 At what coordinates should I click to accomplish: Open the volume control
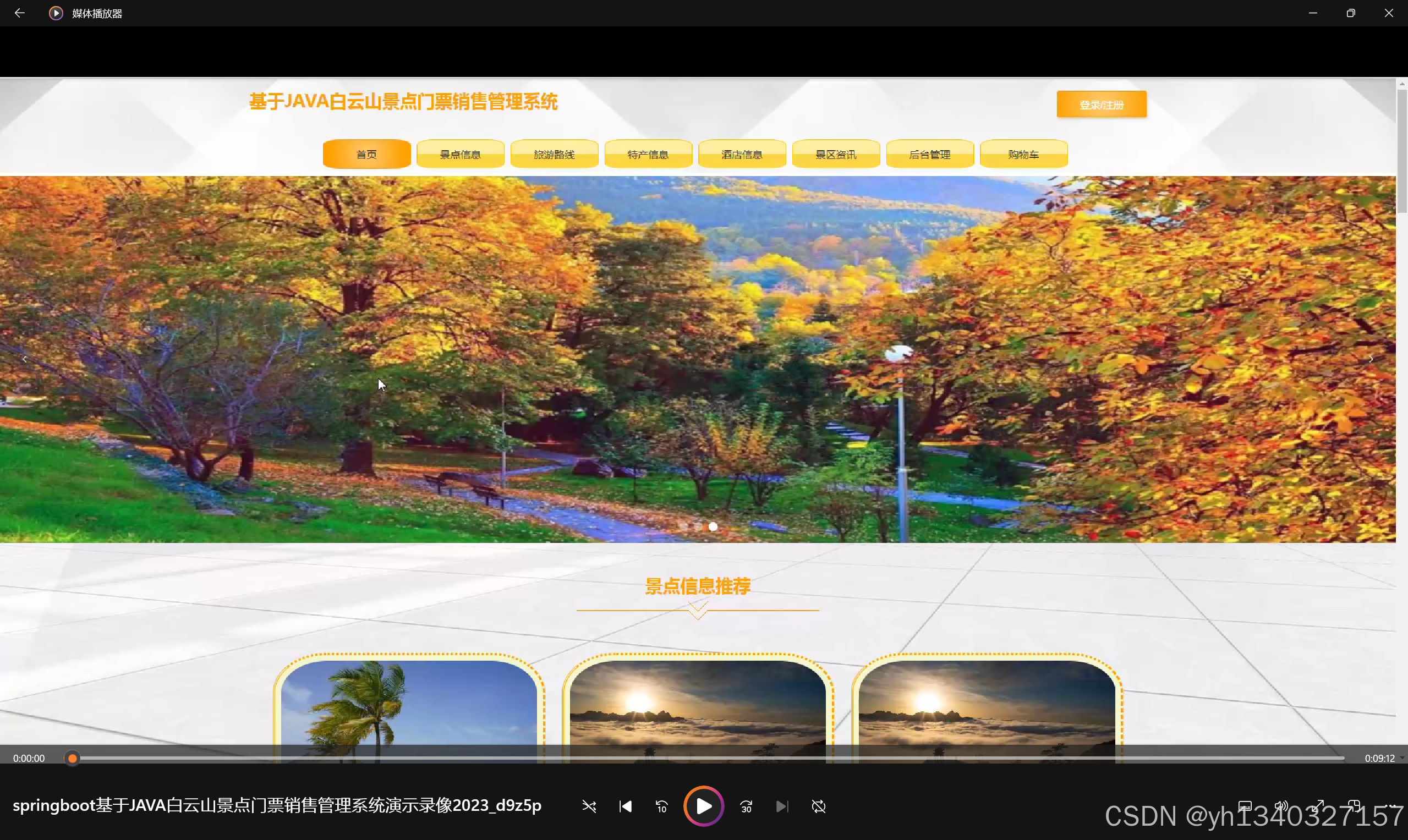[x=1280, y=805]
